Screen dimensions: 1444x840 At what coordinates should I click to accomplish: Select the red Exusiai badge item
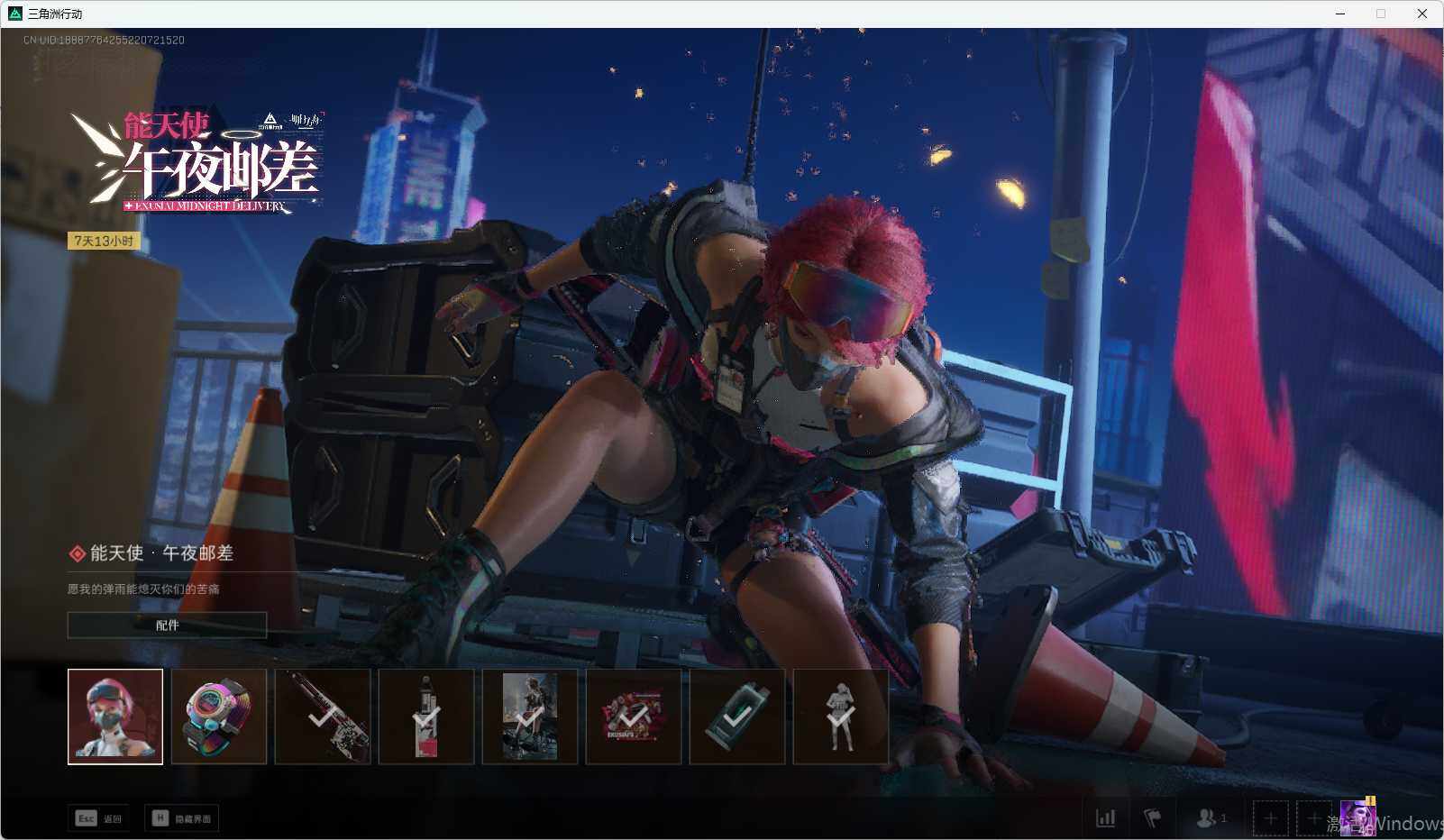(634, 717)
